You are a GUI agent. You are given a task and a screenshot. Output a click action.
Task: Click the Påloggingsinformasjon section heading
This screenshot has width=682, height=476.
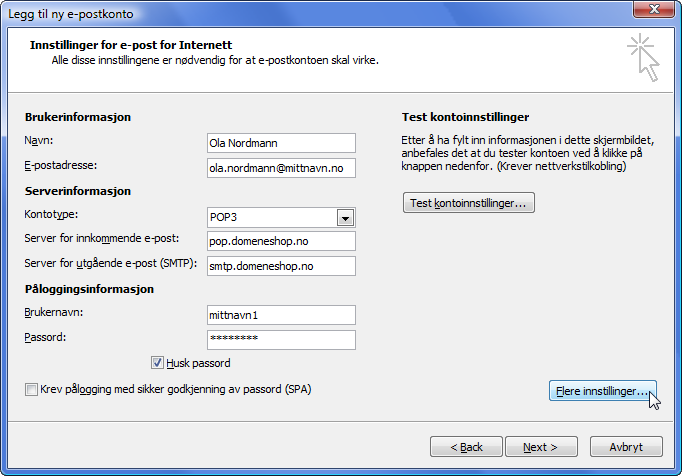tap(89, 289)
